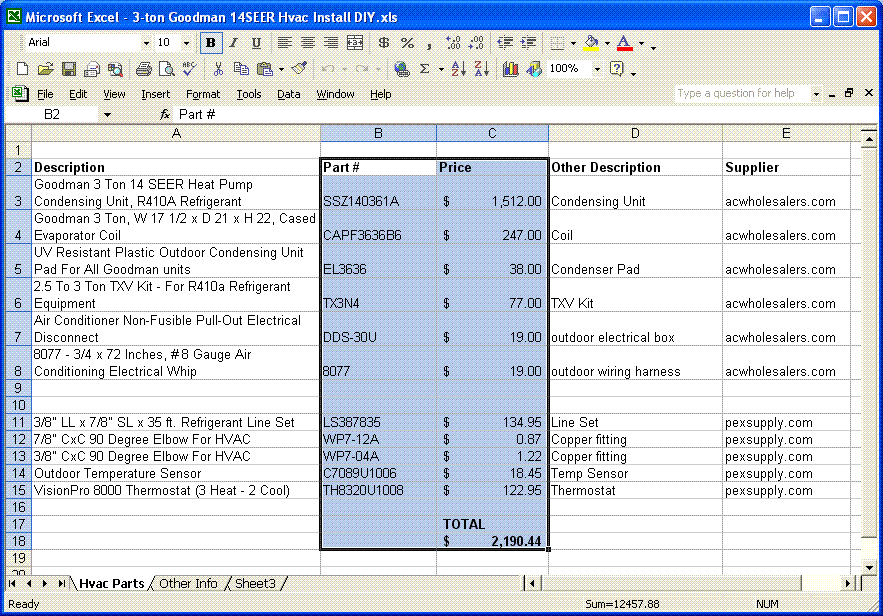Apply Percent Style icon
This screenshot has width=883, height=616.
(407, 43)
